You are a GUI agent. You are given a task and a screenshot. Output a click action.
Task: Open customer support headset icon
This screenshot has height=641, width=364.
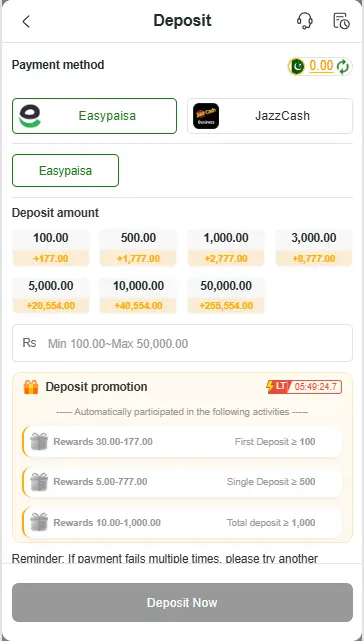coord(305,20)
